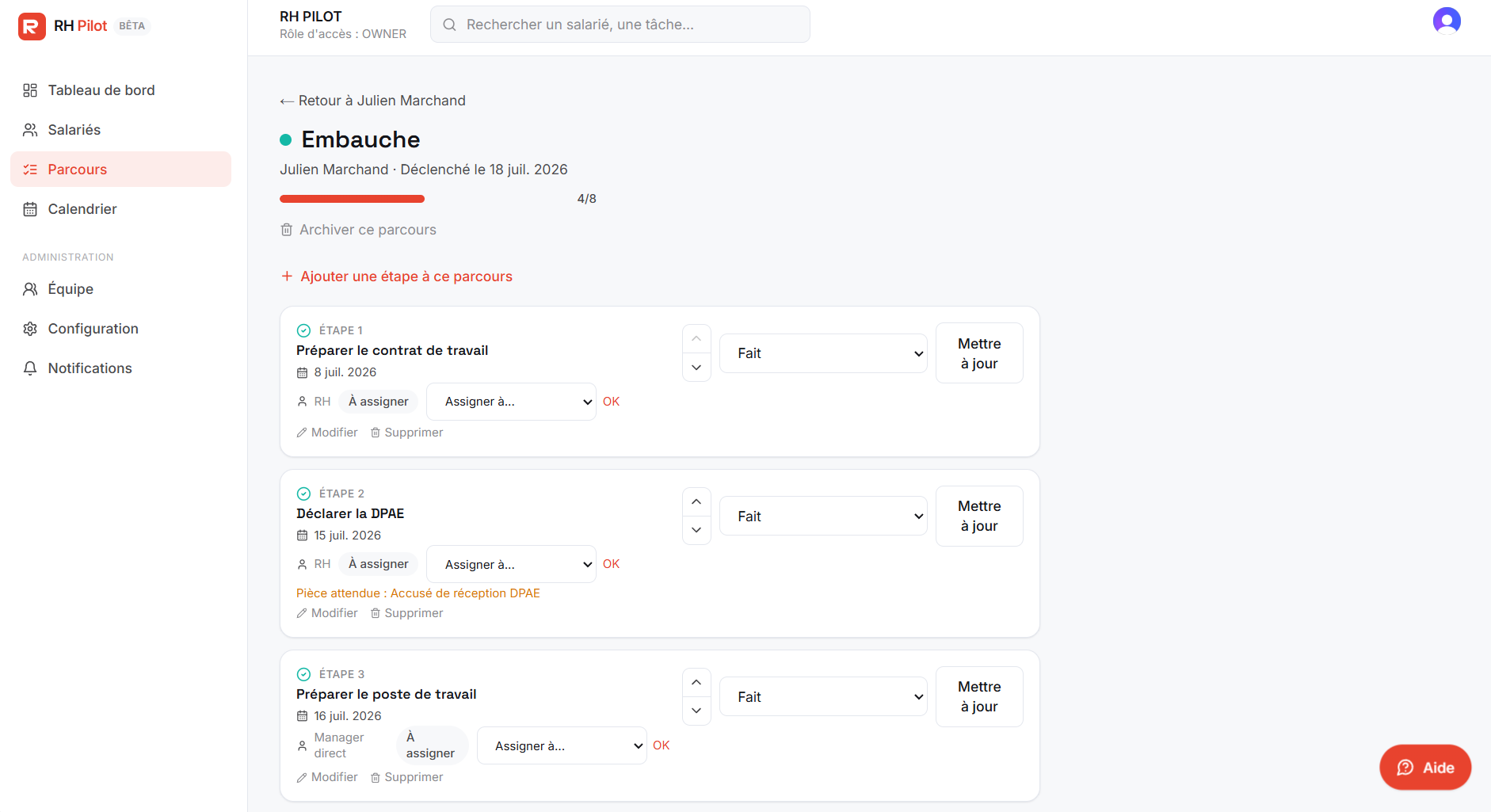The image size is (1491, 812).
Task: Click the person icon next to Manager direct
Action: pos(302,745)
